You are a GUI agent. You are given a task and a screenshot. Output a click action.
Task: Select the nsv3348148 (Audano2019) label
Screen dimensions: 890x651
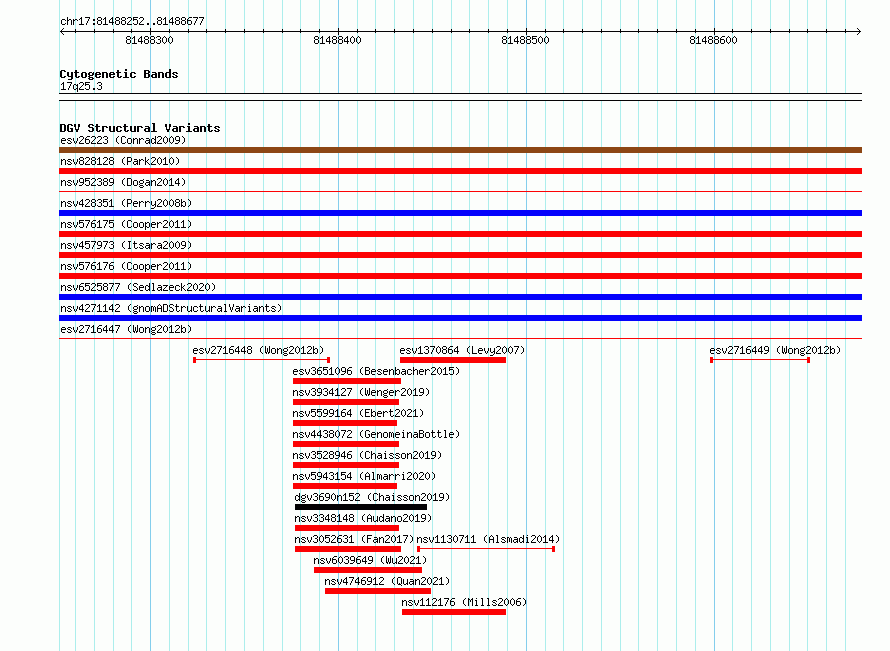click(x=363, y=518)
